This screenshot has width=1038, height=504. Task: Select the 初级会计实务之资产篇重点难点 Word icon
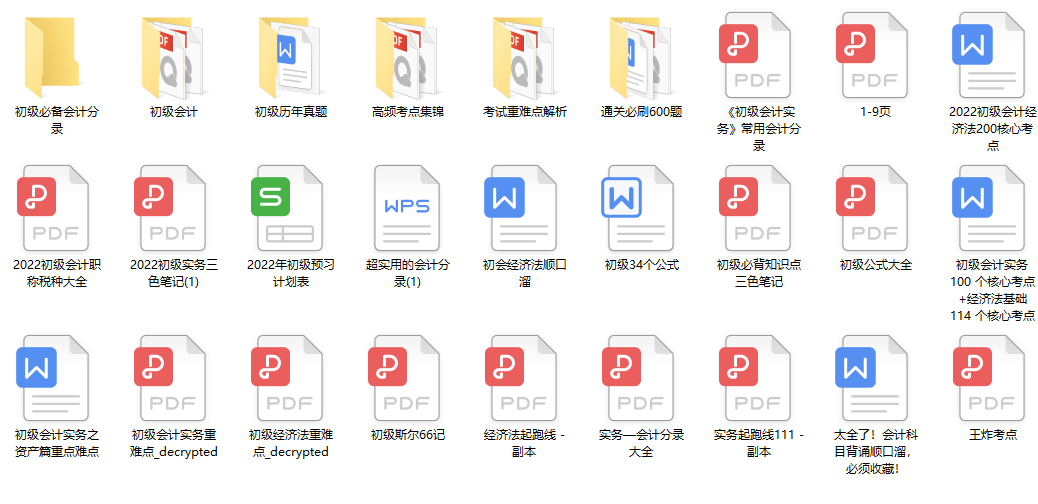coord(52,379)
